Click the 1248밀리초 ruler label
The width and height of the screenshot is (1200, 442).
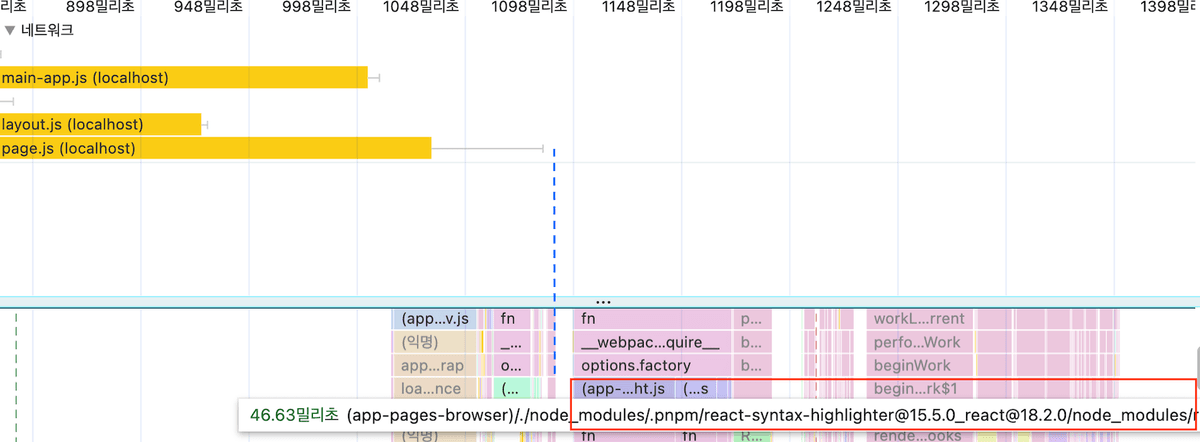tap(853, 8)
